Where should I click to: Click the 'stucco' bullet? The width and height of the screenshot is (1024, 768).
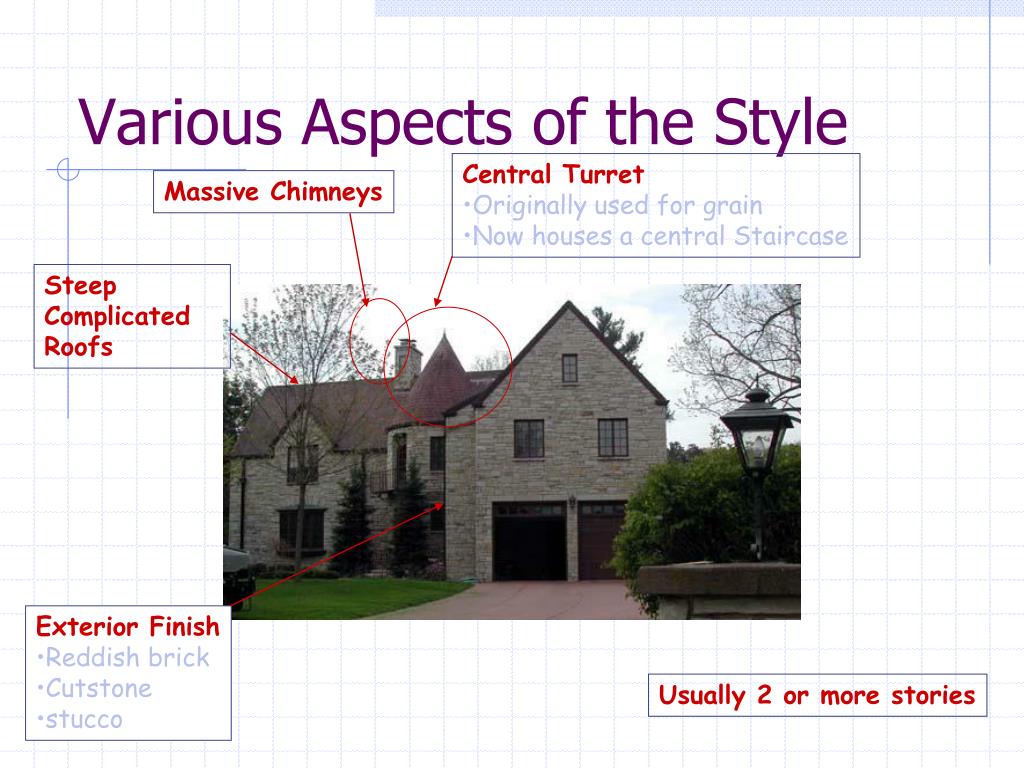[80, 720]
